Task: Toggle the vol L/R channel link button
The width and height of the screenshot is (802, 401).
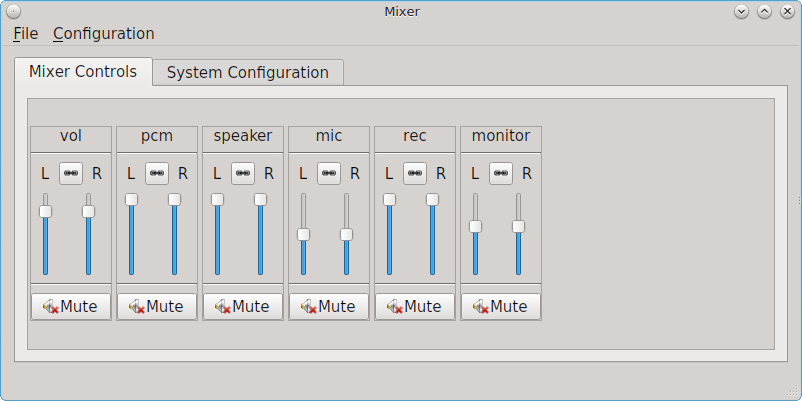Action: pos(71,173)
